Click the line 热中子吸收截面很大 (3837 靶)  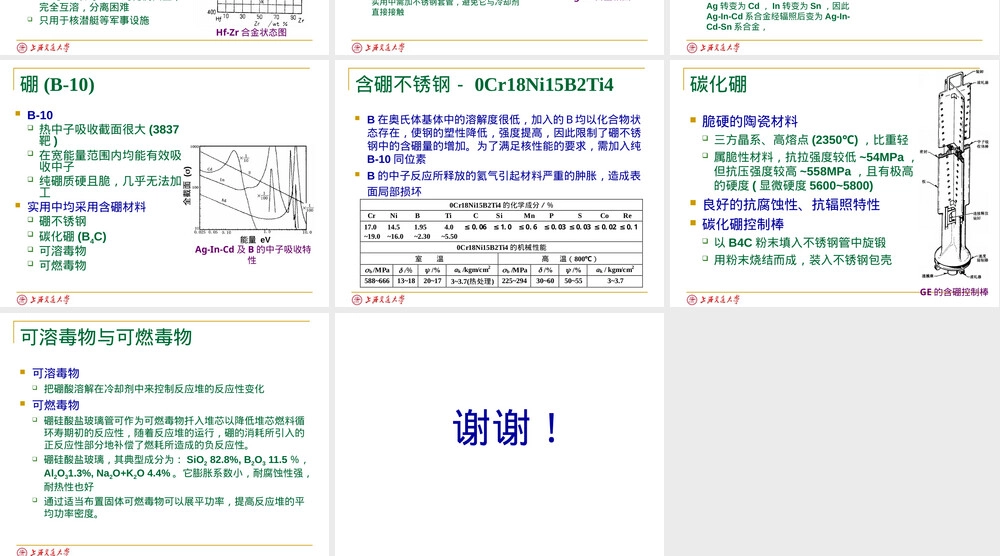109,135
